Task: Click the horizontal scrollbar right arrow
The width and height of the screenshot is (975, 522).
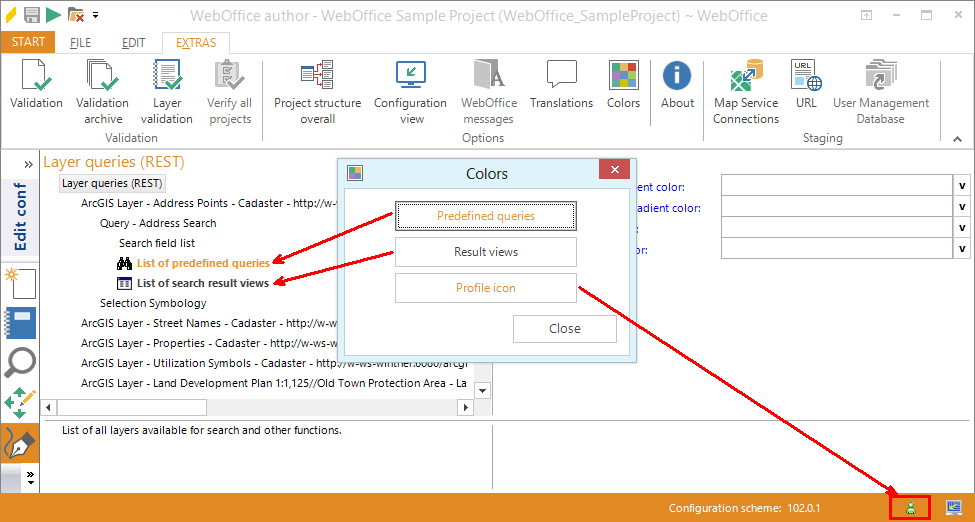Action: [465, 408]
